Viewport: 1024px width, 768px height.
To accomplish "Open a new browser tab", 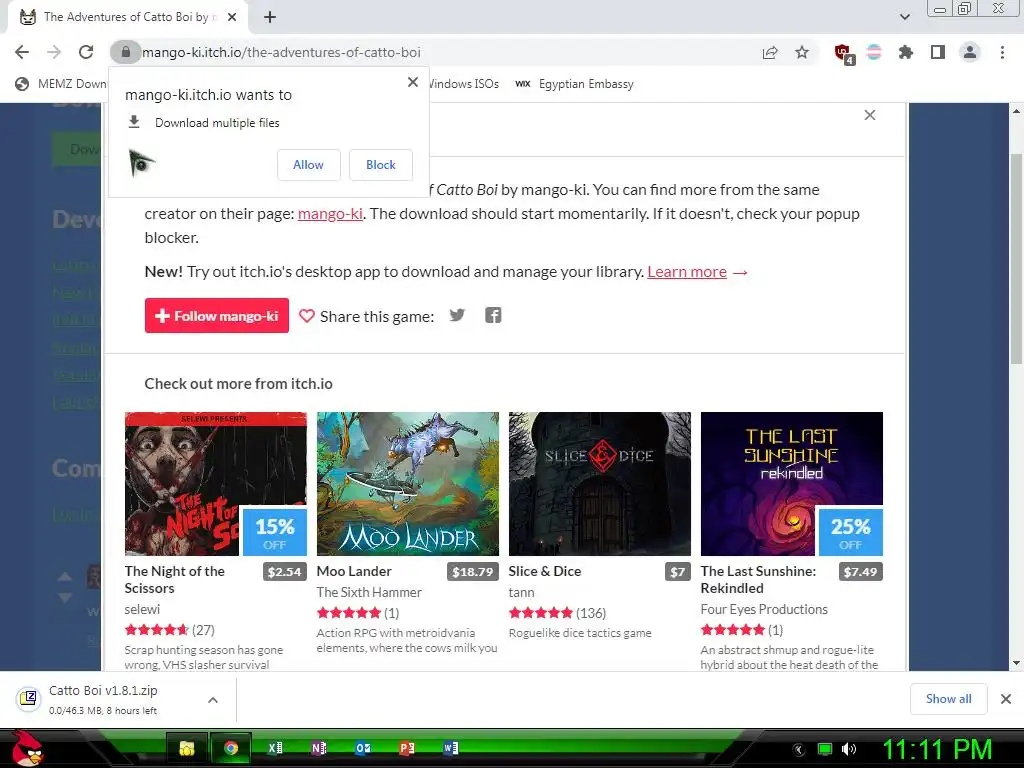I will 270,17.
